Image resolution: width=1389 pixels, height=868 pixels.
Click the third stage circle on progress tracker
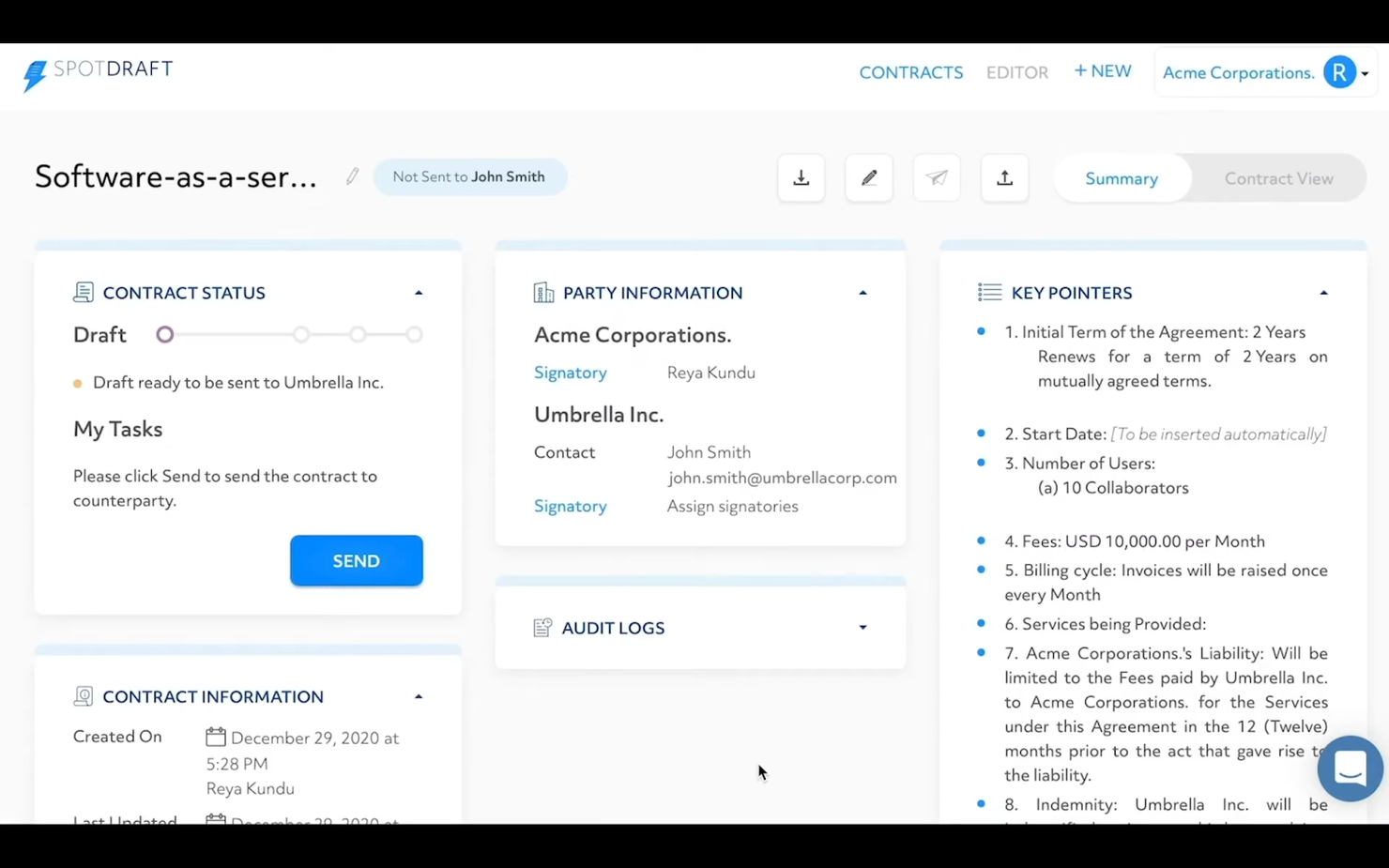tap(358, 335)
